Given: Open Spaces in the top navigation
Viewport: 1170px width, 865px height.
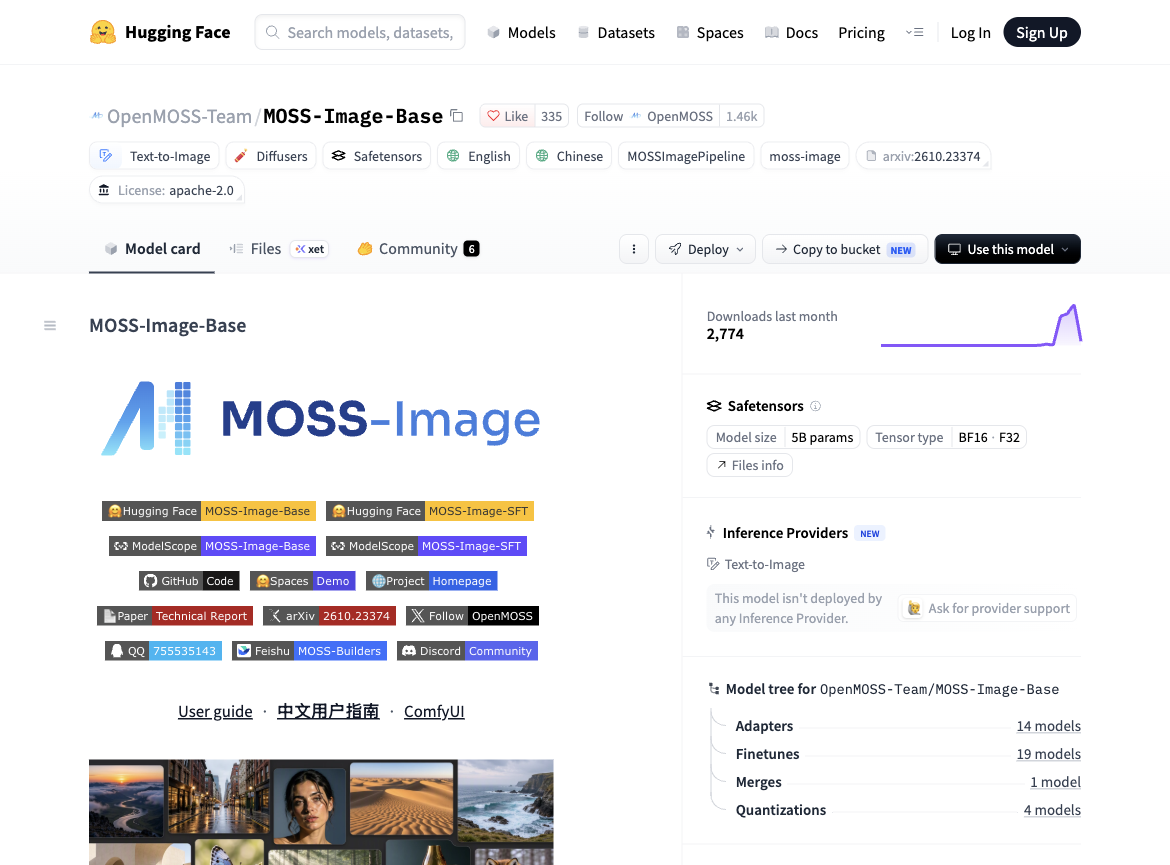Looking at the screenshot, I should coord(710,32).
